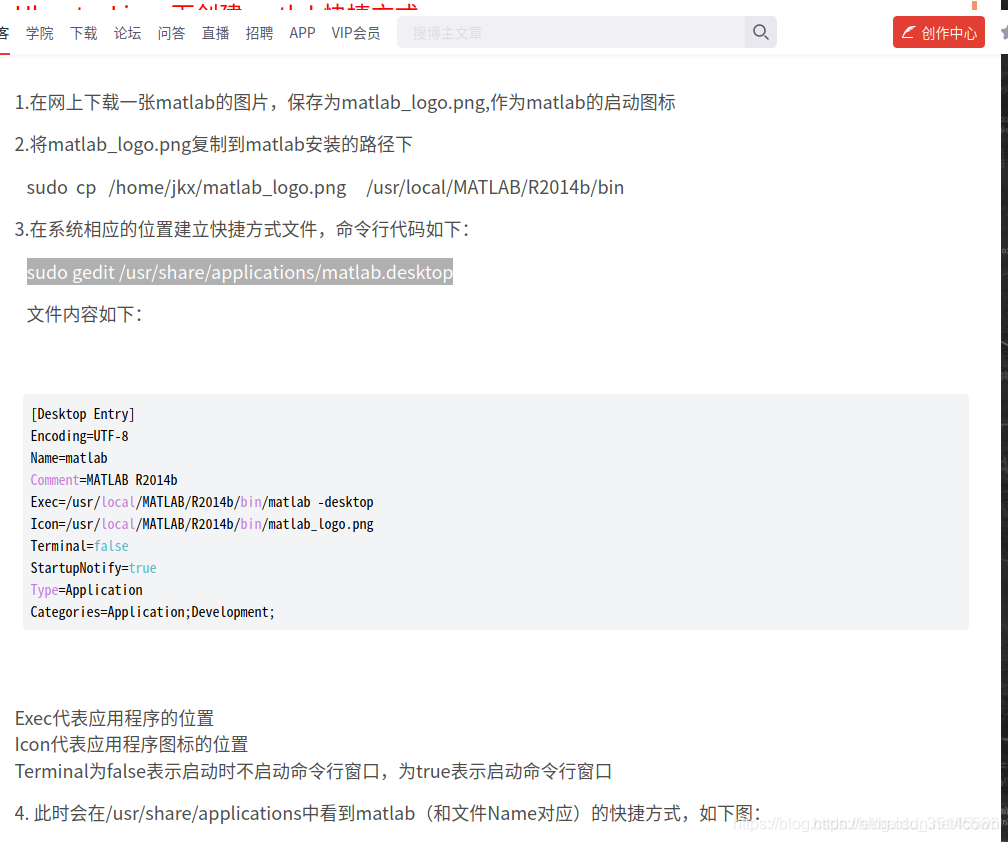Image resolution: width=1008 pixels, height=842 pixels.
Task: Click step 3 sentence 在系统相应的位置建立快捷方式文件
Action: click(243, 229)
